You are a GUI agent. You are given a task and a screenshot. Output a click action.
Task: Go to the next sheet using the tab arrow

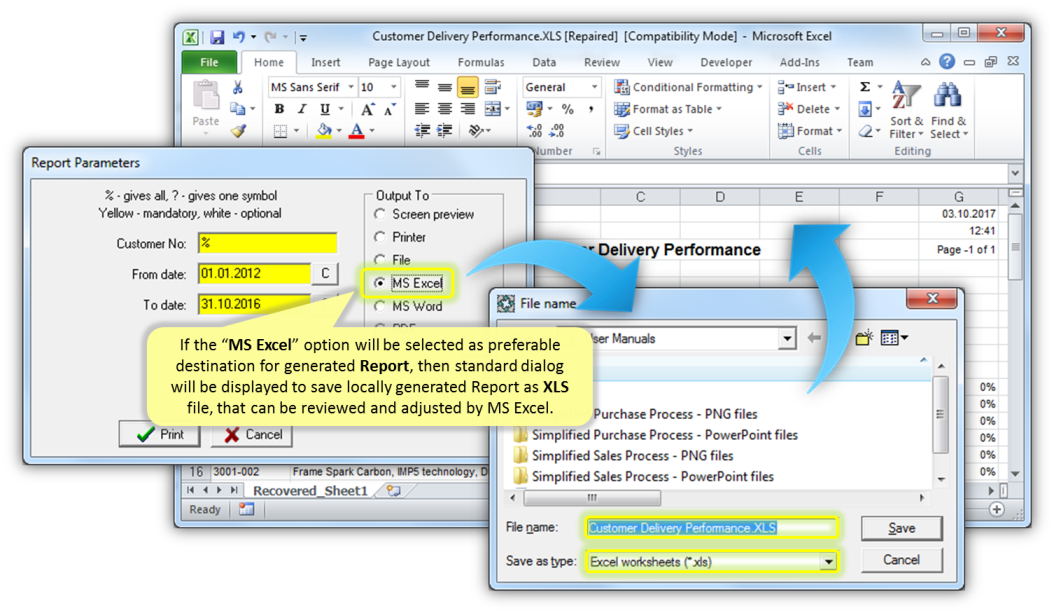click(x=219, y=491)
